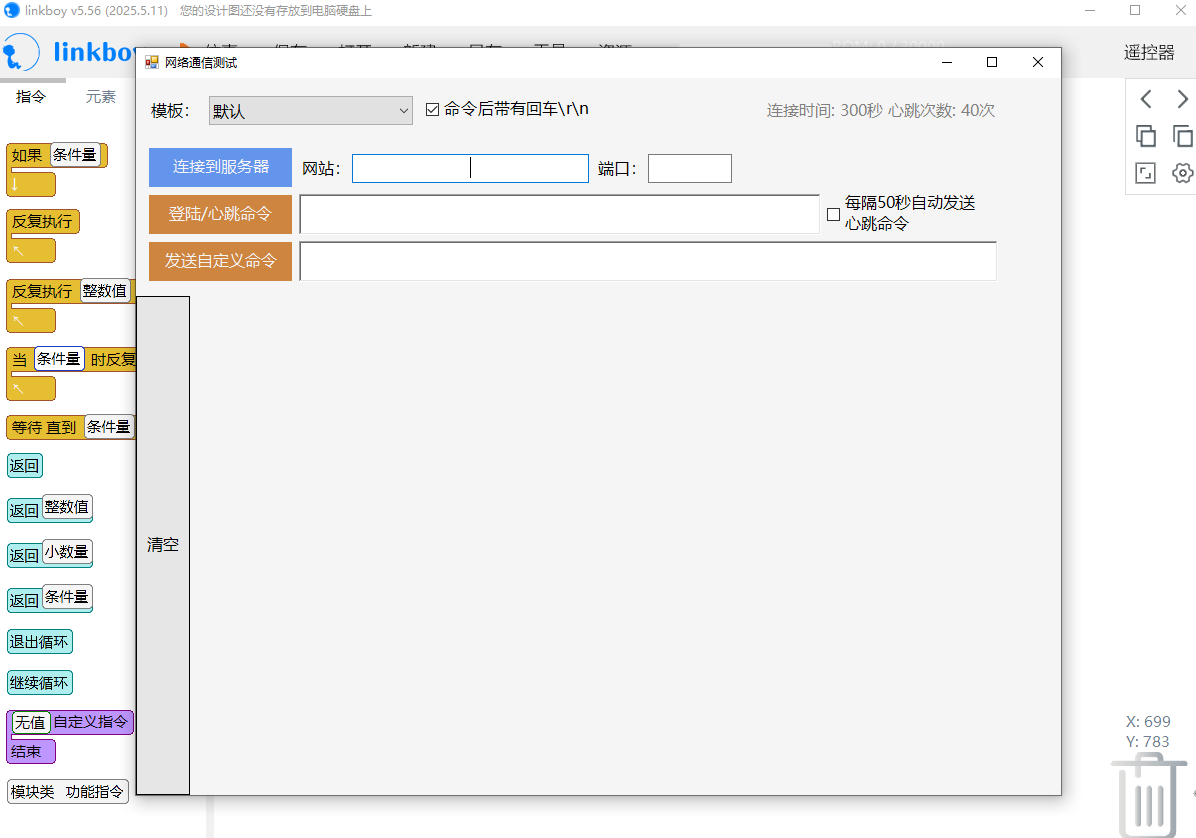The width and height of the screenshot is (1196, 838).
Task: Switch to the 指令 tab
Action: pos(31,97)
